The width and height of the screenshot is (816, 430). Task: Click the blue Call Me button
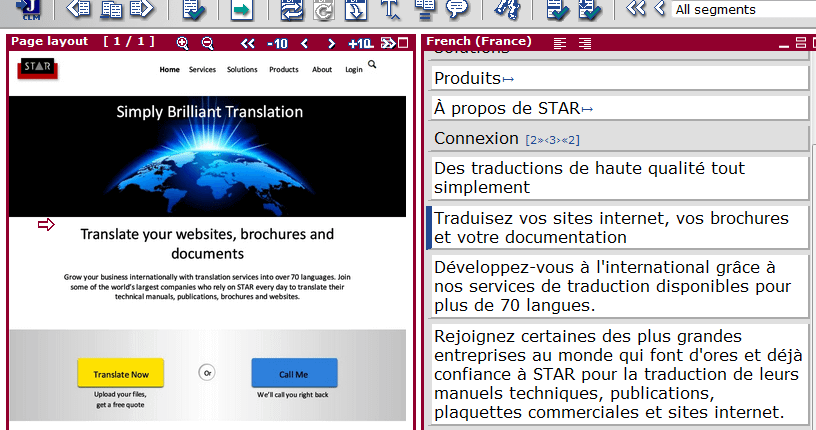pos(294,373)
